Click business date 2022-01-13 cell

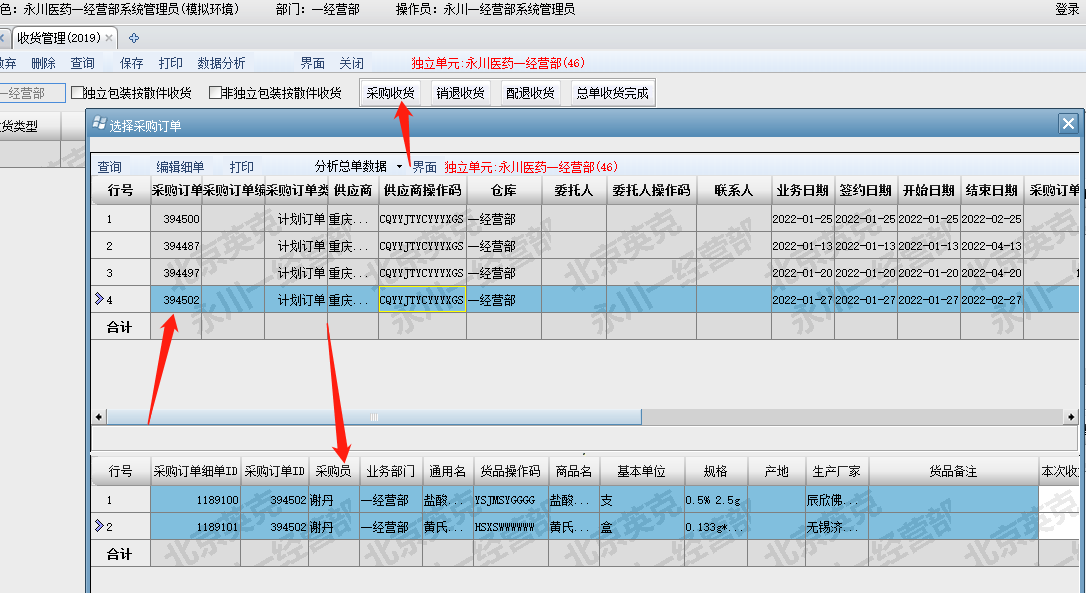pos(803,246)
